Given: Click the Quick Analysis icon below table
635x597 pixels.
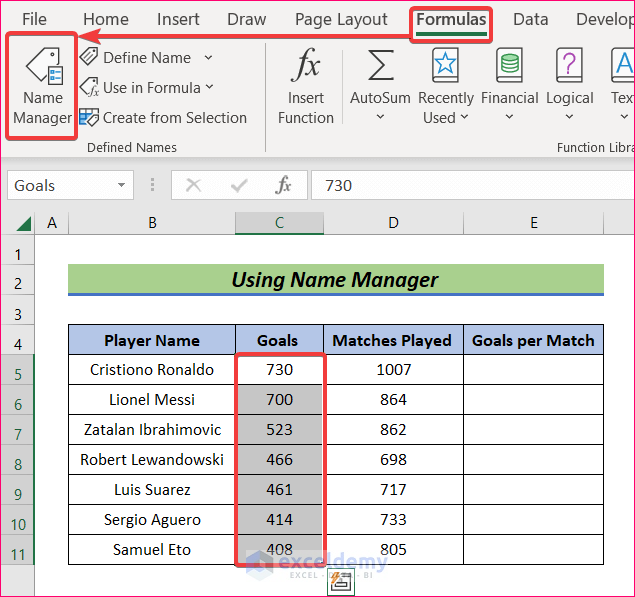Looking at the screenshot, I should point(341,581).
